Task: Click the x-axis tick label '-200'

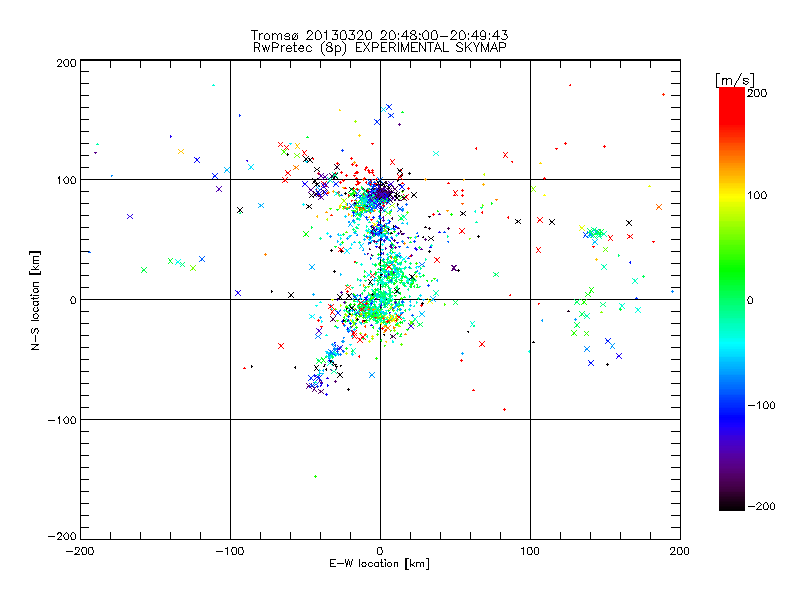Action: [x=80, y=552]
